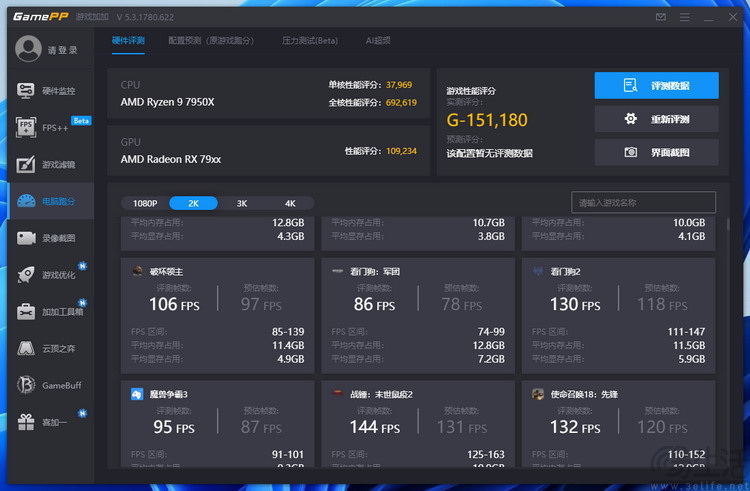Click the 重新评测 re-test button
Viewport: 750px width, 491px height.
point(656,119)
